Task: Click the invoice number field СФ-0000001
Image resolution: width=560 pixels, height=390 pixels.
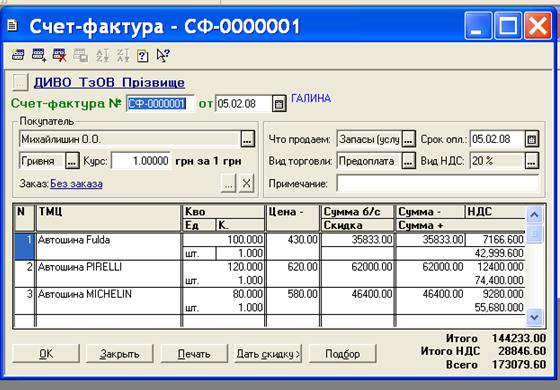Action: [x=160, y=104]
